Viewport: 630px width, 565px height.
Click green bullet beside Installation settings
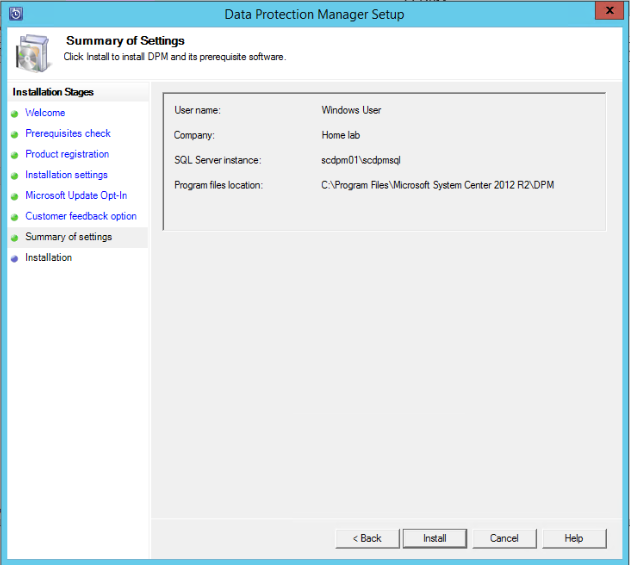coord(14,176)
